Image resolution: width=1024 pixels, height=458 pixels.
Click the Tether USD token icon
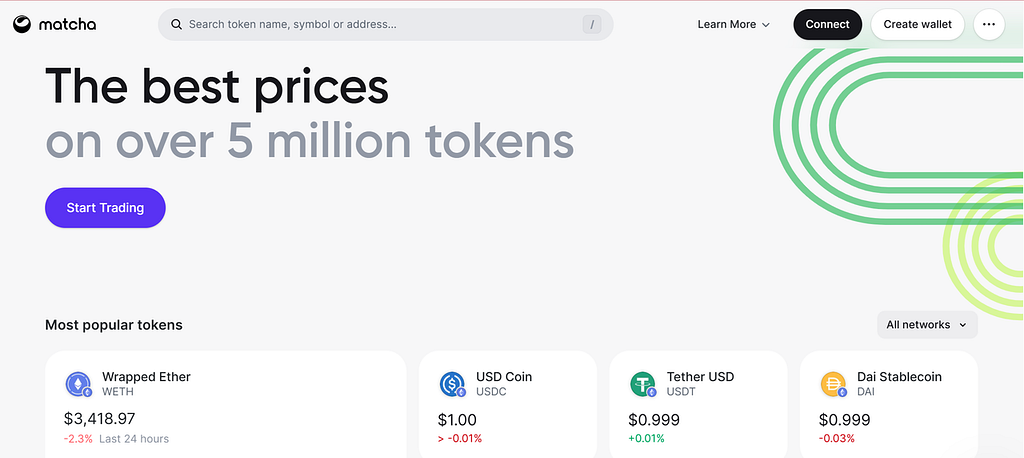tap(643, 384)
